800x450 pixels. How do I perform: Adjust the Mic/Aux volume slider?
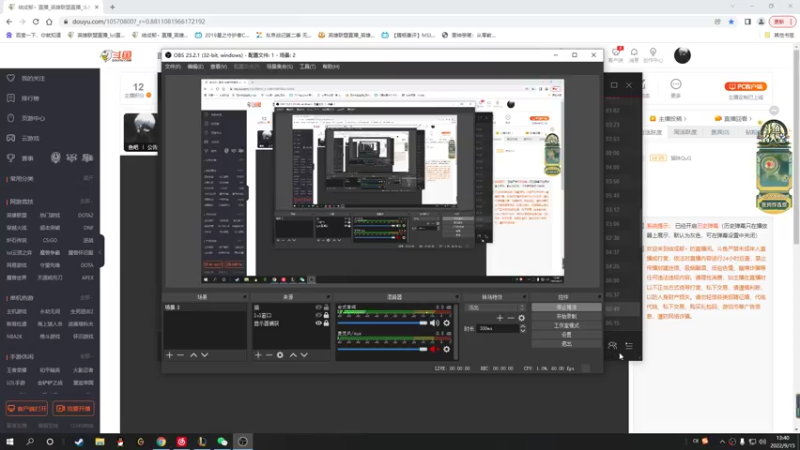click(382, 349)
